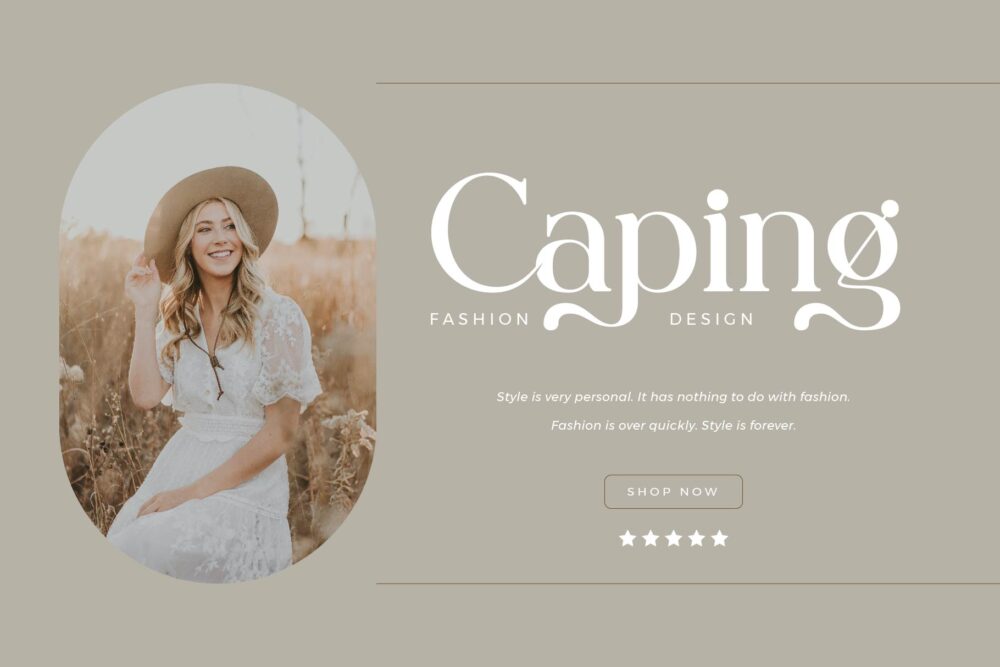
Task: Click the FASHION label under the logo
Action: click(480, 319)
